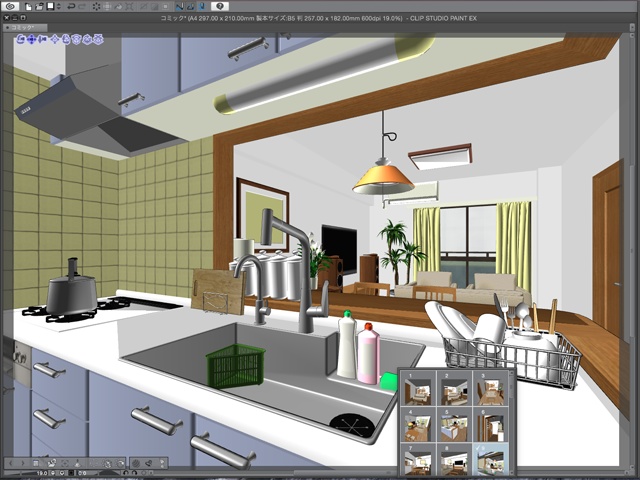Click the New document icon
This screenshot has height=480, width=640.
point(29,7)
